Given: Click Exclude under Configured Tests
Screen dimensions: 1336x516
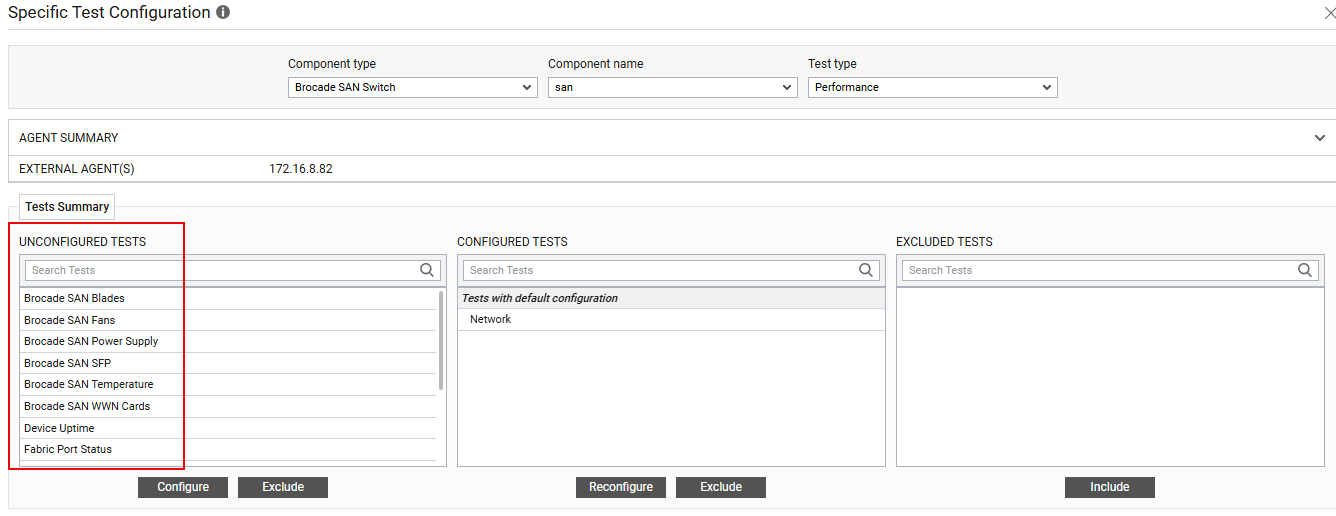Looking at the screenshot, I should click(721, 487).
